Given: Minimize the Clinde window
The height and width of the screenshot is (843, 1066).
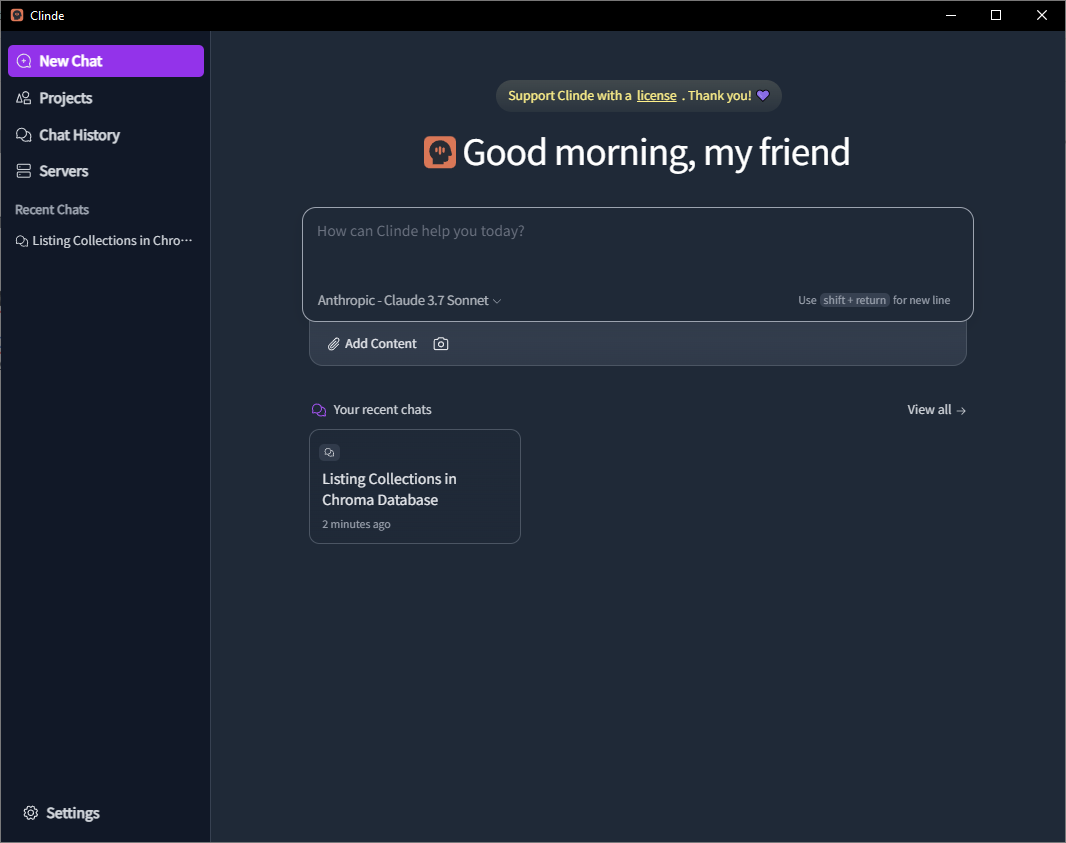Looking at the screenshot, I should 951,15.
